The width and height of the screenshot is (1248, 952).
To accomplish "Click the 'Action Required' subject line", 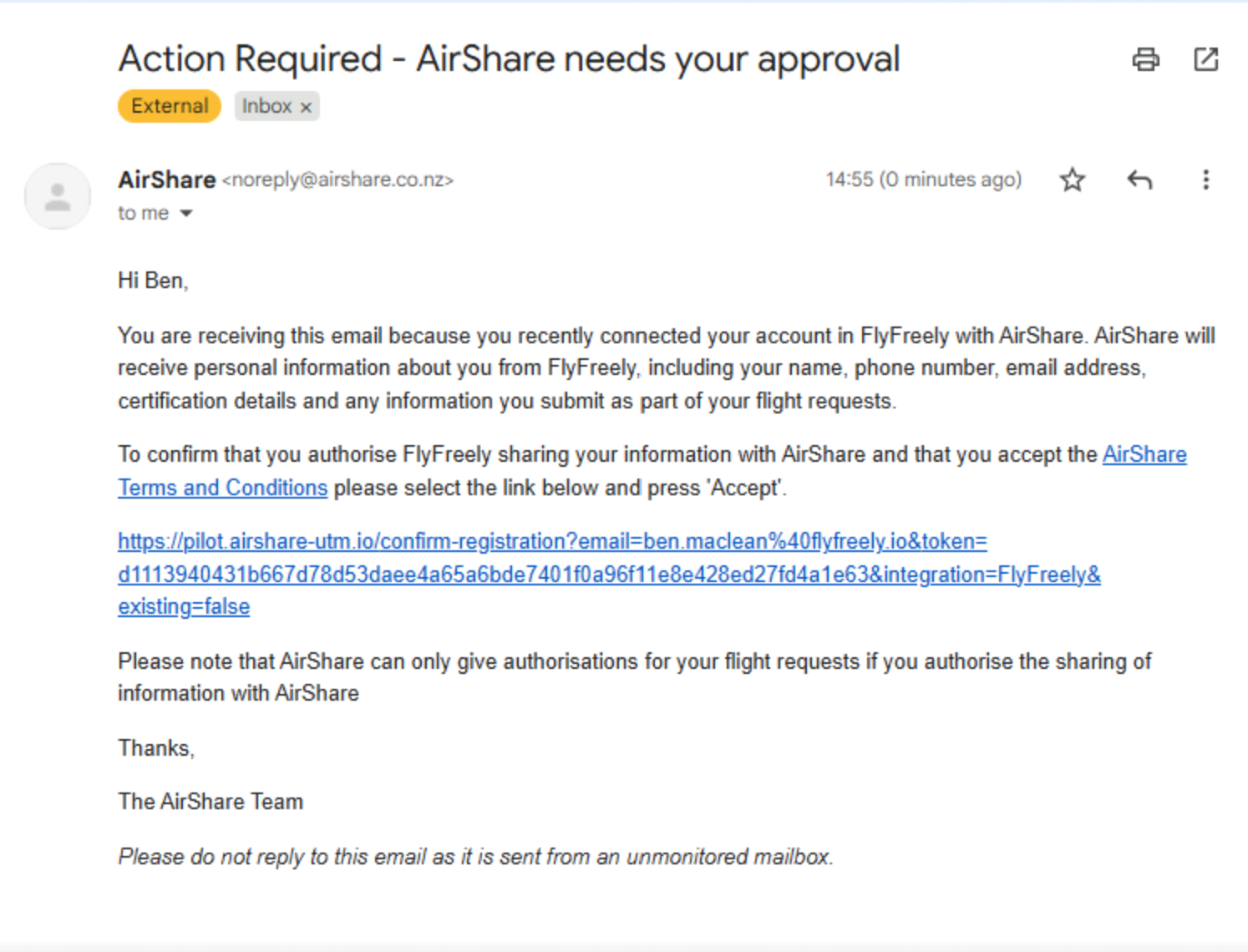I will pyautogui.click(x=509, y=59).
